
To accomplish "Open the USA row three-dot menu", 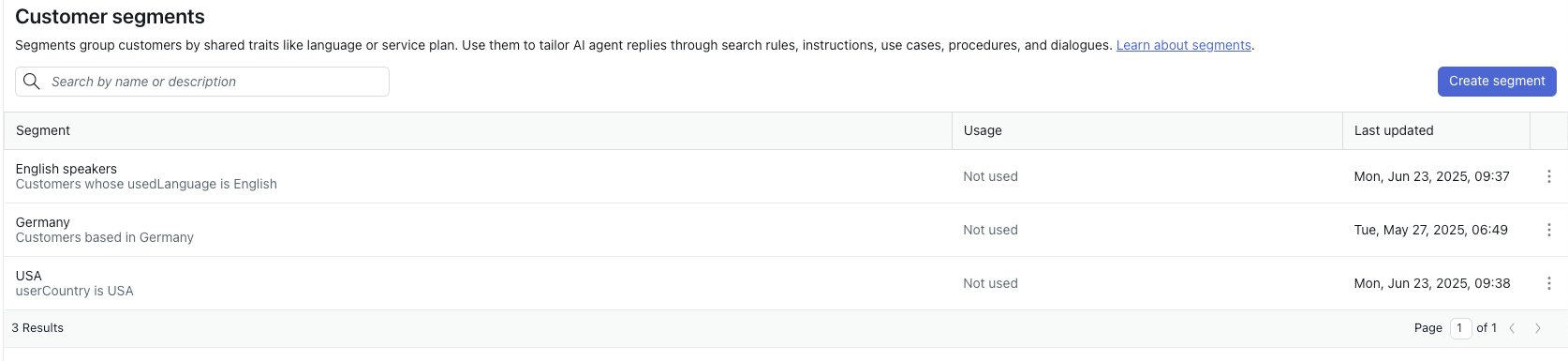I will 1548,283.
